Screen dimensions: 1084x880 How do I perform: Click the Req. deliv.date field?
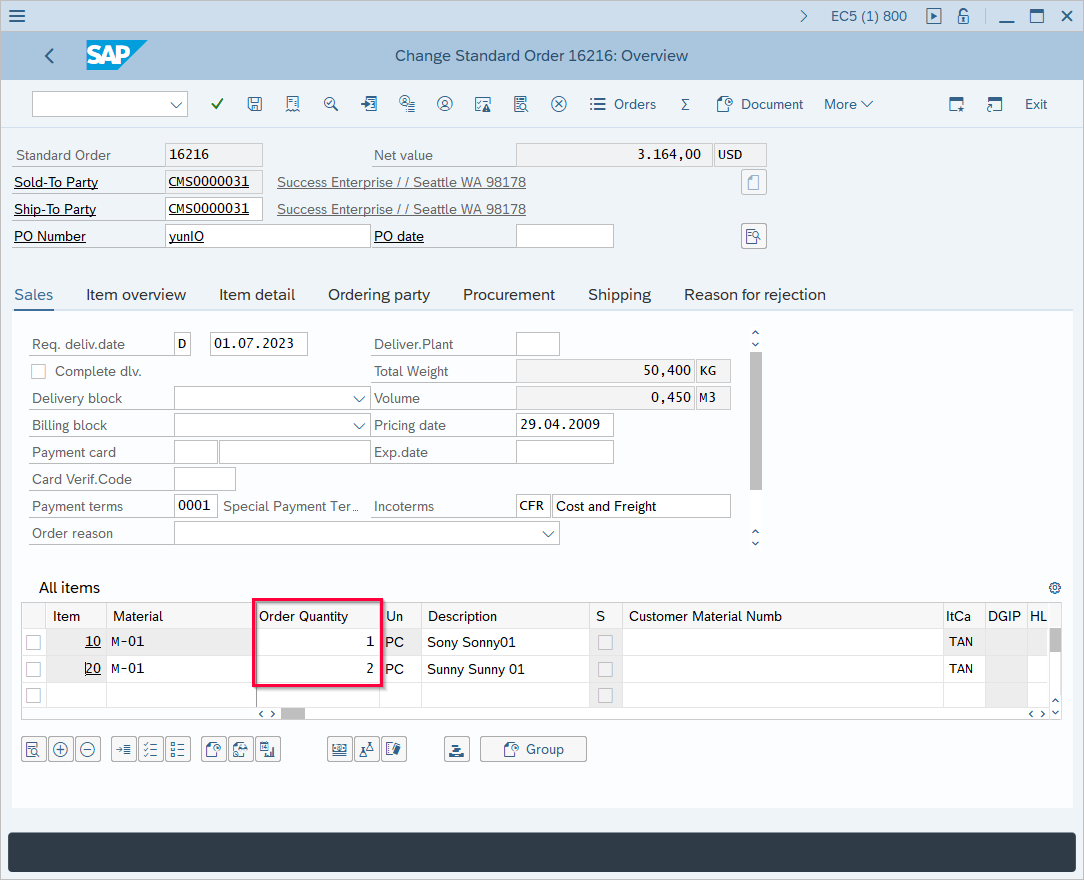259,344
